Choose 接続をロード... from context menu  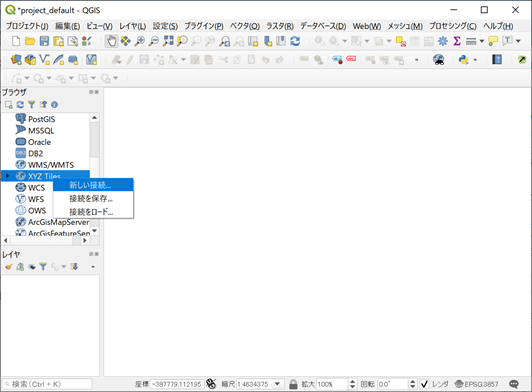93,212
